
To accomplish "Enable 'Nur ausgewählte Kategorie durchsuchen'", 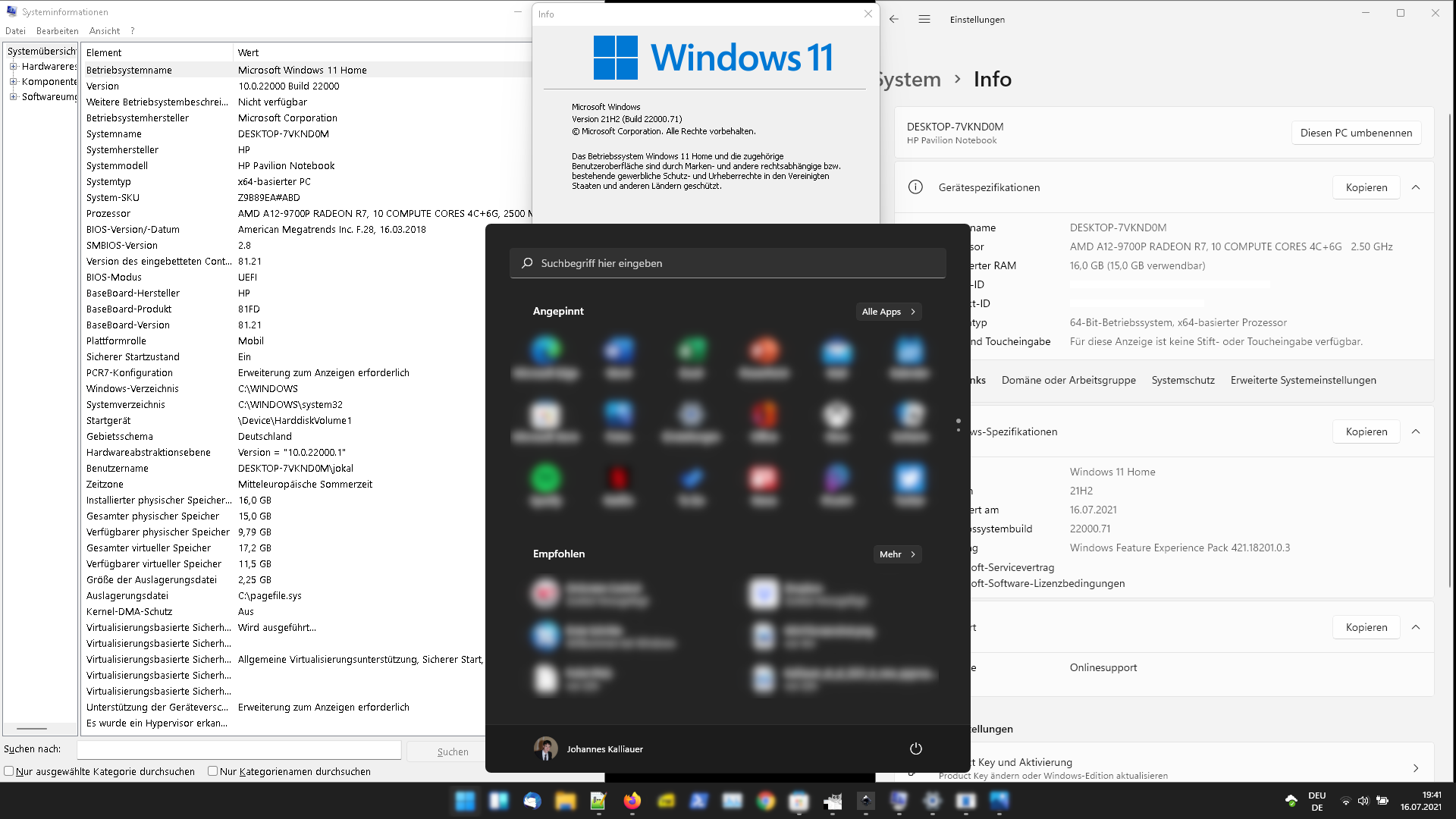I will point(8,771).
